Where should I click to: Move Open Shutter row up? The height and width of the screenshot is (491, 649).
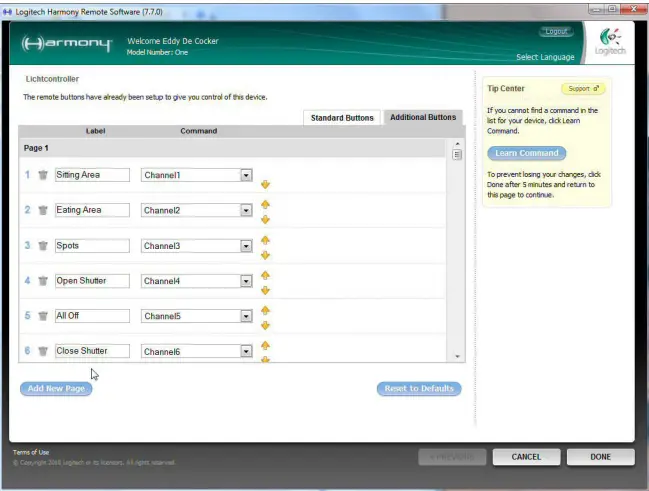(x=265, y=275)
